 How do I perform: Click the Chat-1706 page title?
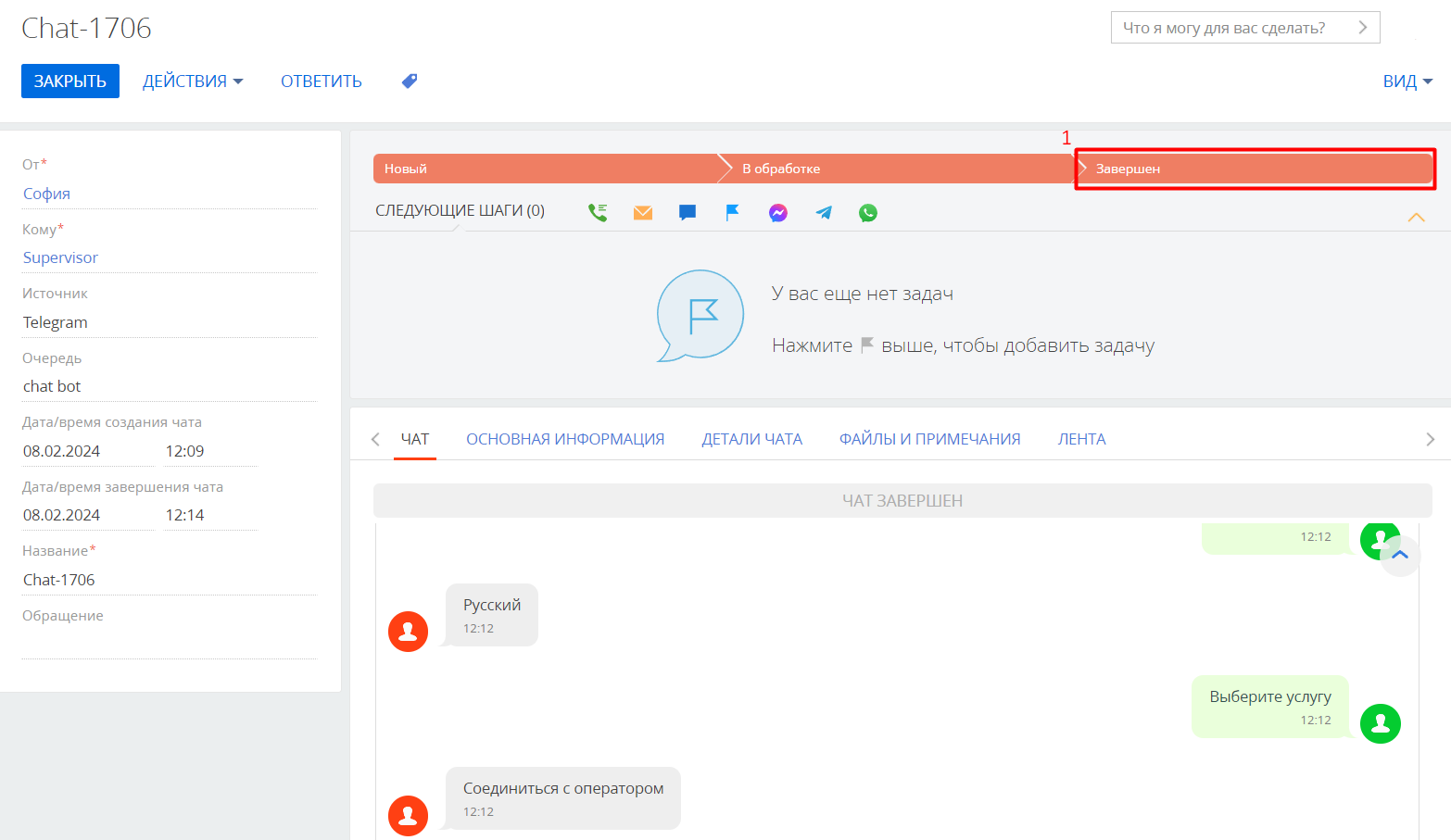[x=86, y=28]
